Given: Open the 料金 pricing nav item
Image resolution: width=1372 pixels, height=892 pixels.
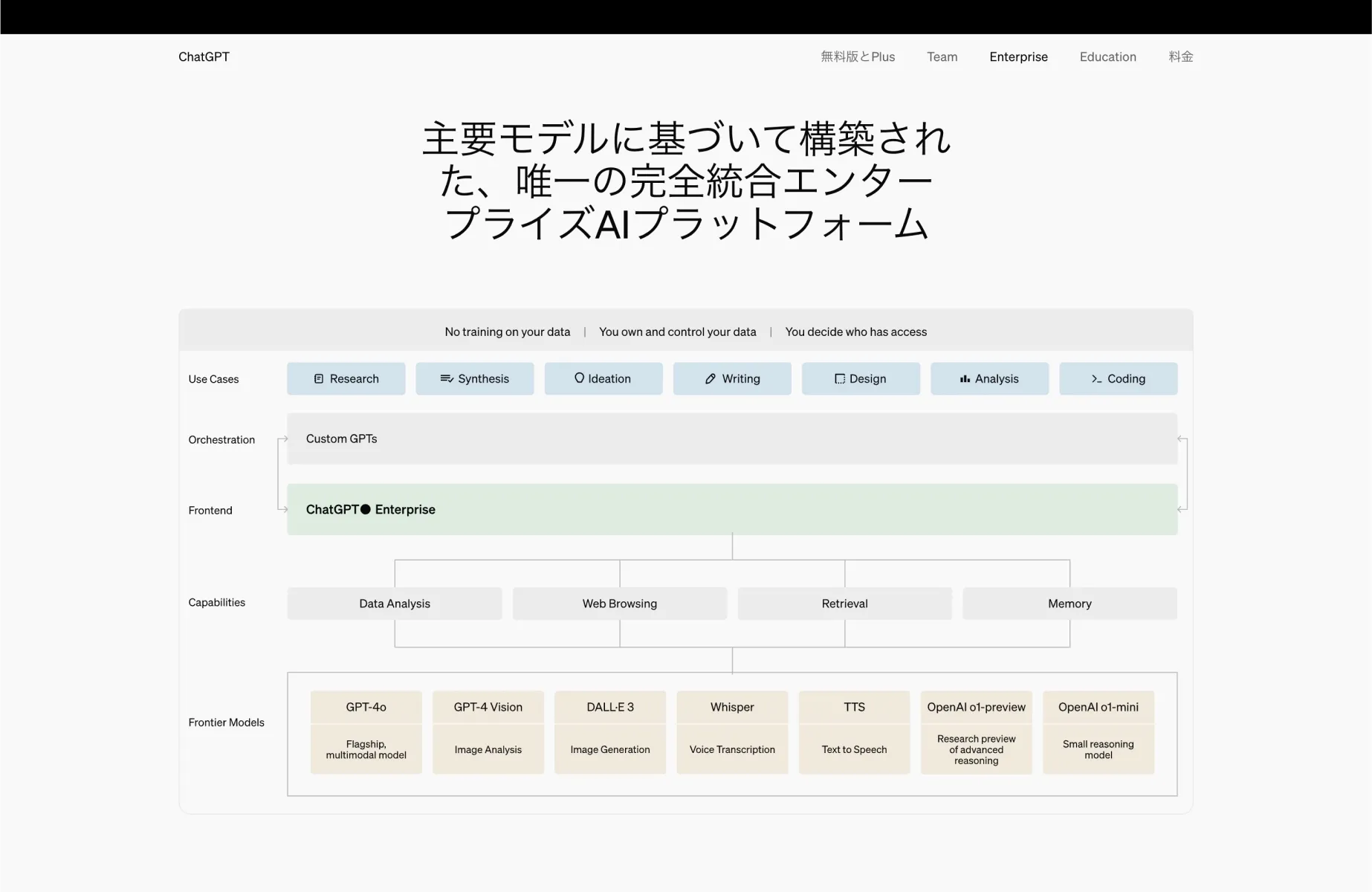Looking at the screenshot, I should (1181, 56).
